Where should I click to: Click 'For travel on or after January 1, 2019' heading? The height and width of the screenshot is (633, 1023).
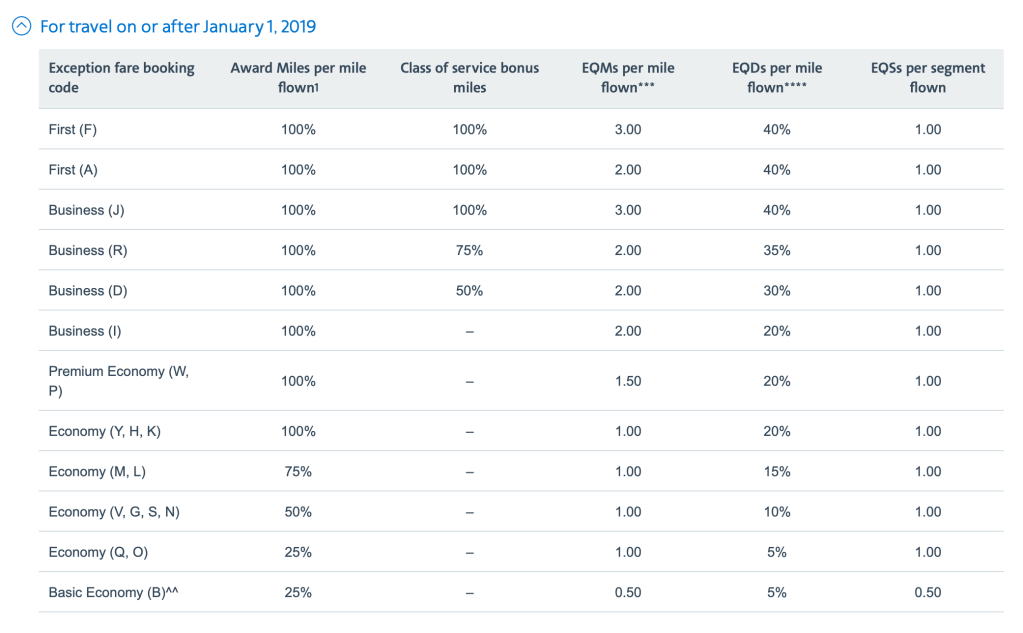(x=178, y=27)
